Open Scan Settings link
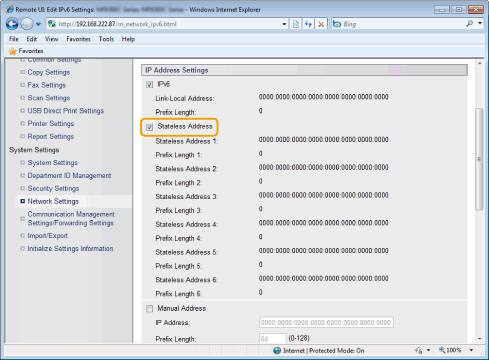This screenshot has width=489, height=360. click(x=49, y=98)
